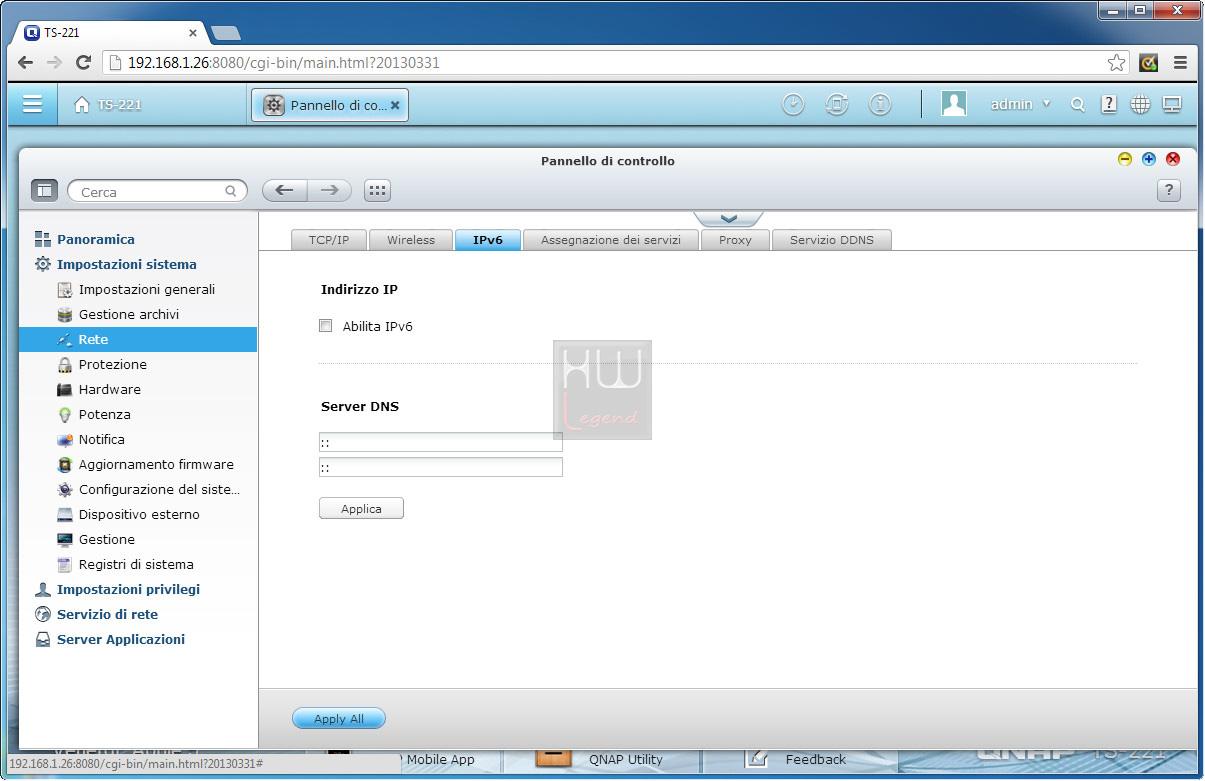This screenshot has height=781, width=1205.
Task: Open Gestione archivi
Action: tap(129, 315)
